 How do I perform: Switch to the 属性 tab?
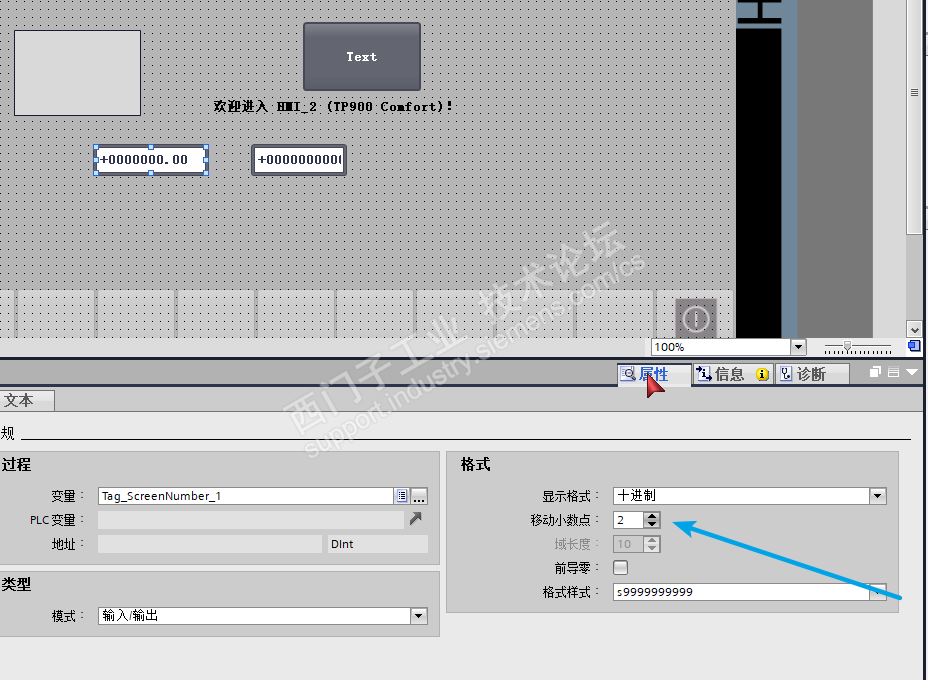point(653,374)
